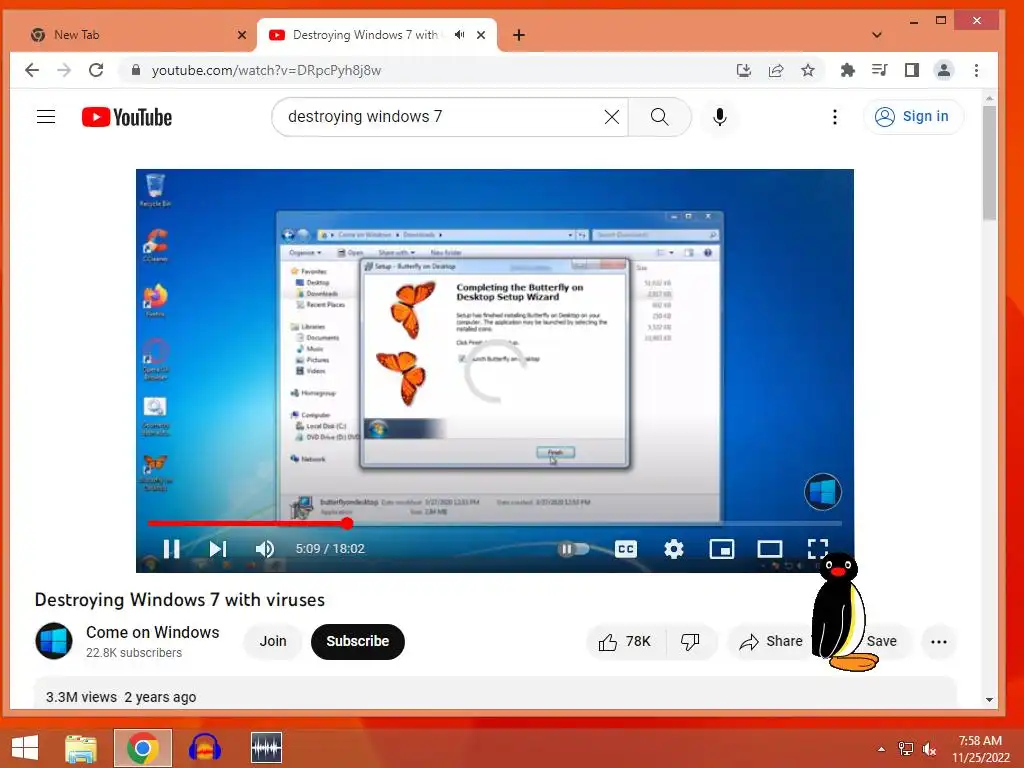Go to YouTube home via logo
The image size is (1024, 768).
(127, 117)
